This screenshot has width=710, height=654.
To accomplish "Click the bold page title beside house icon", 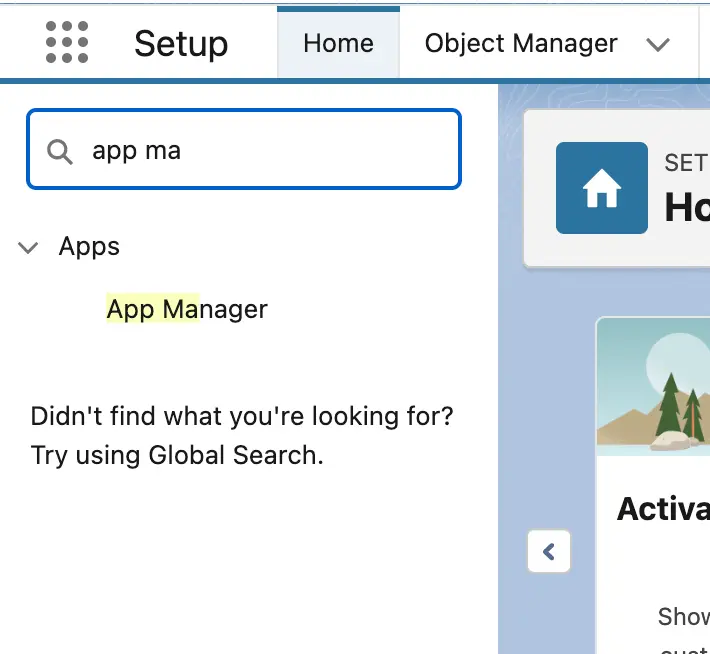I will 687,207.
